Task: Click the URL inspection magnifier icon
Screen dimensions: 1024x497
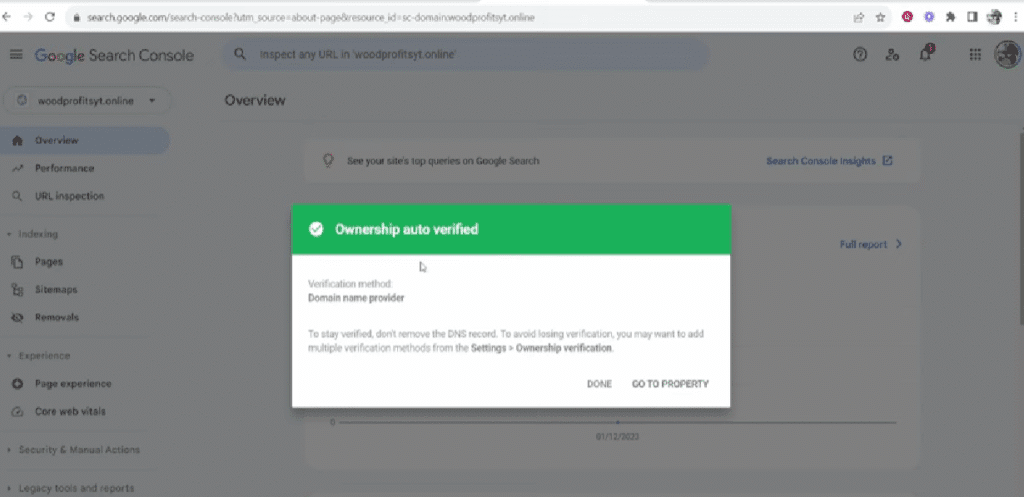Action: click(18, 196)
